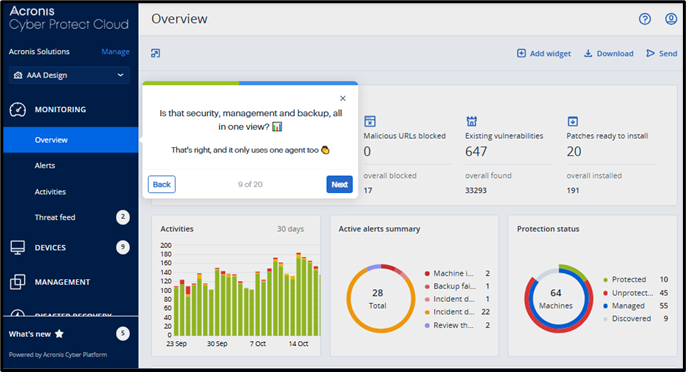686x372 pixels.
Task: Open the help question mark icon
Action: tap(644, 19)
